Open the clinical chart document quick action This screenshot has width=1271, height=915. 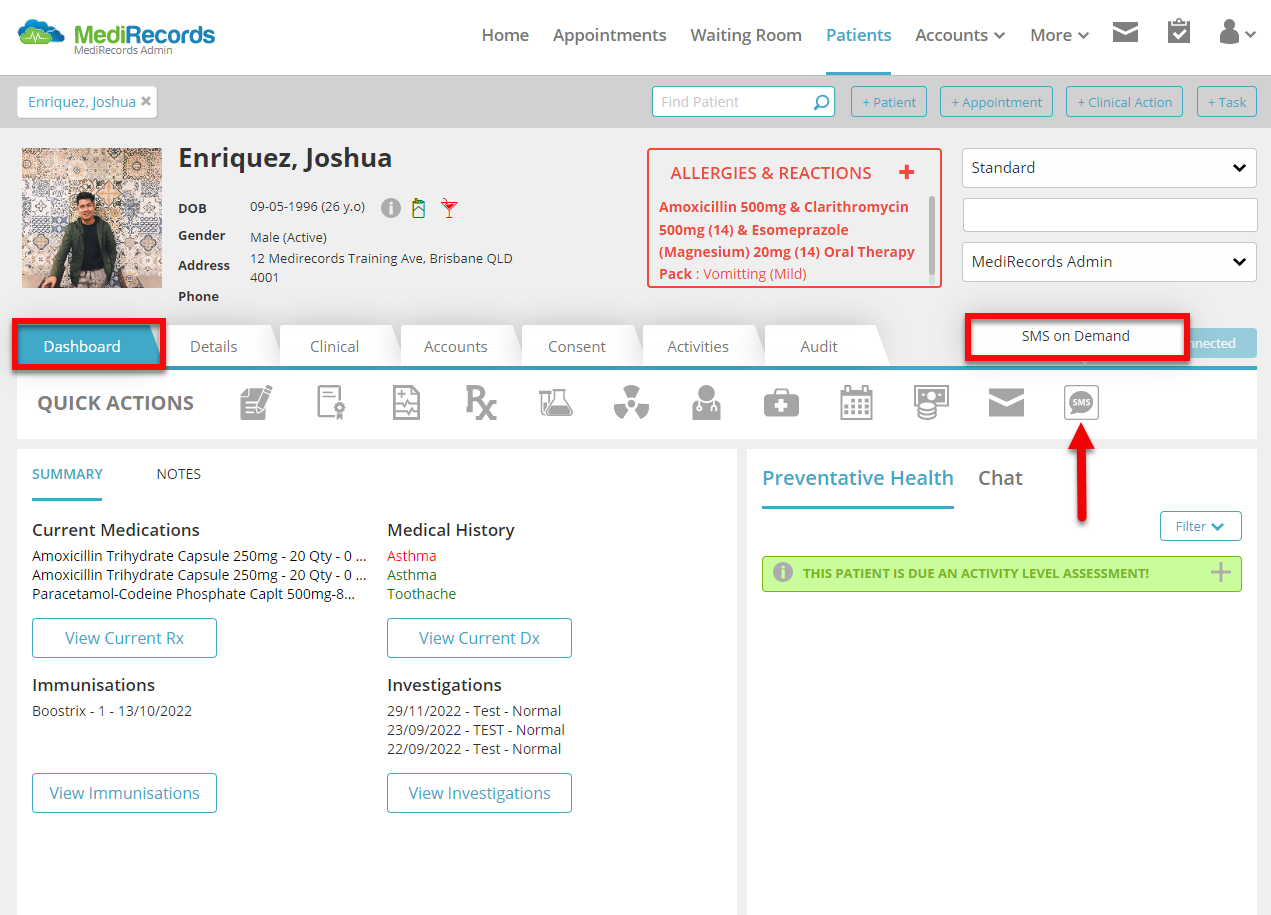click(406, 403)
